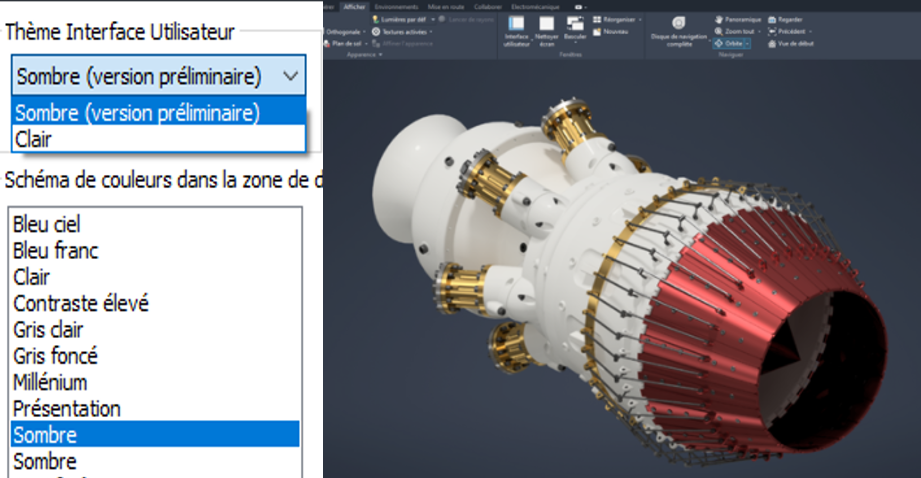
Task: Expand the Apparence panel arrow
Action: point(381,55)
